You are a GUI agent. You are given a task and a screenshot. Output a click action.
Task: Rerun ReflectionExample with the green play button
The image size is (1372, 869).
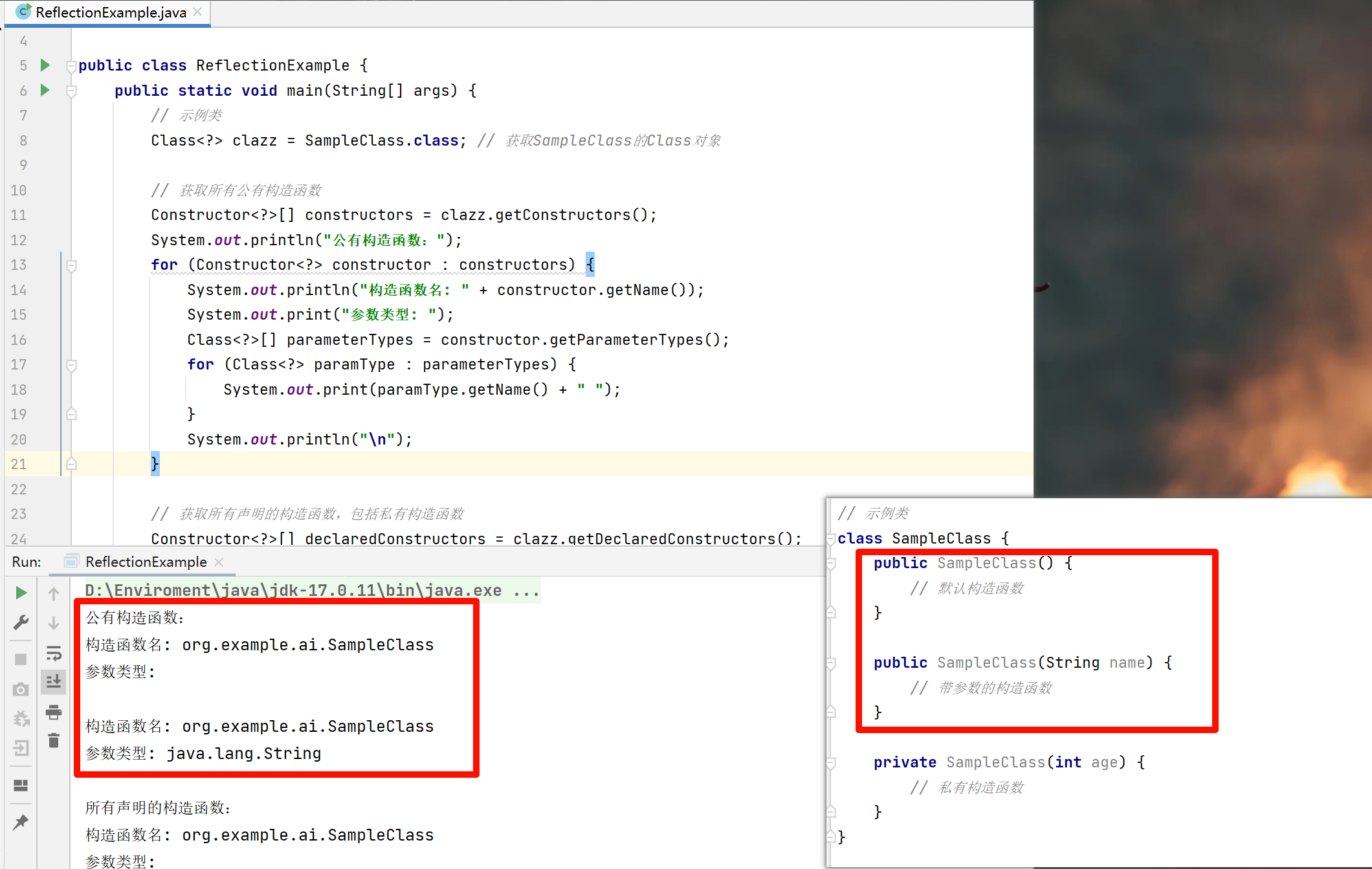21,593
